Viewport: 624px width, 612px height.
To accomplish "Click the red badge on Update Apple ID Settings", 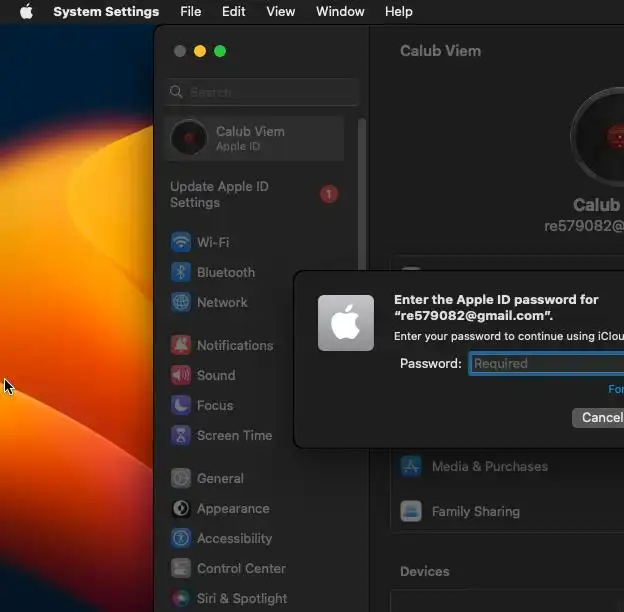I will pyautogui.click(x=329, y=194).
